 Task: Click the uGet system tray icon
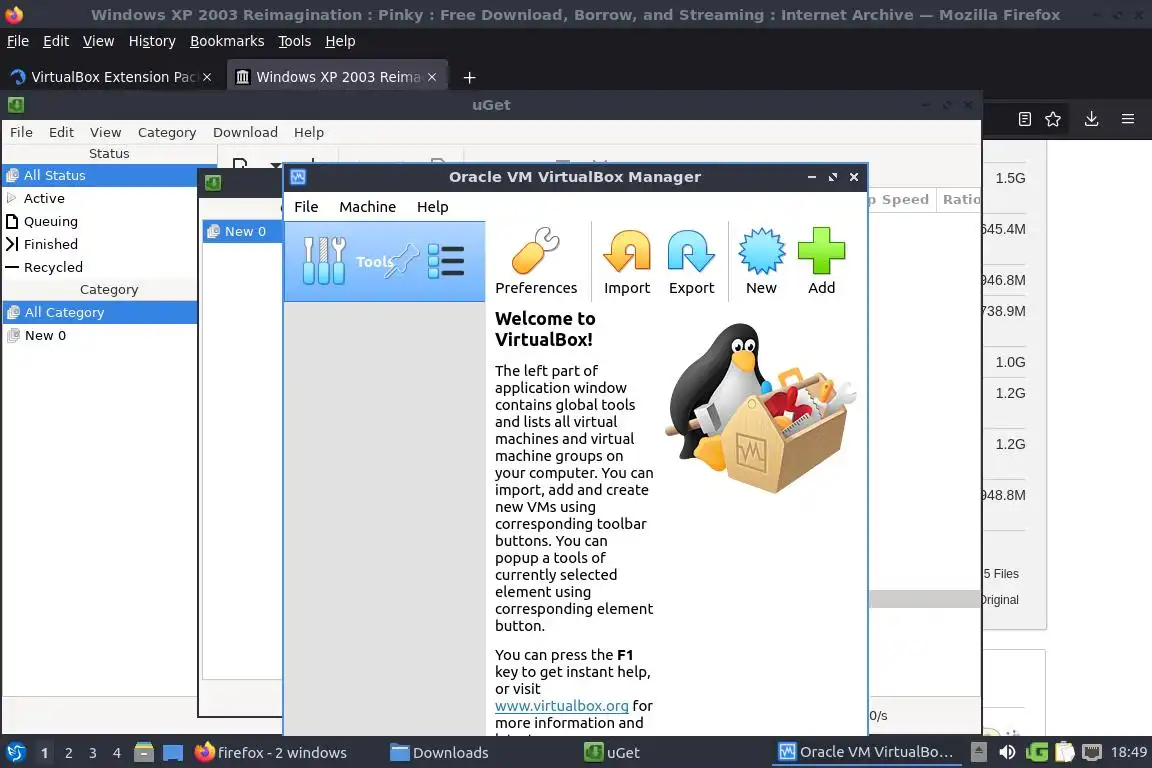[1037, 753]
